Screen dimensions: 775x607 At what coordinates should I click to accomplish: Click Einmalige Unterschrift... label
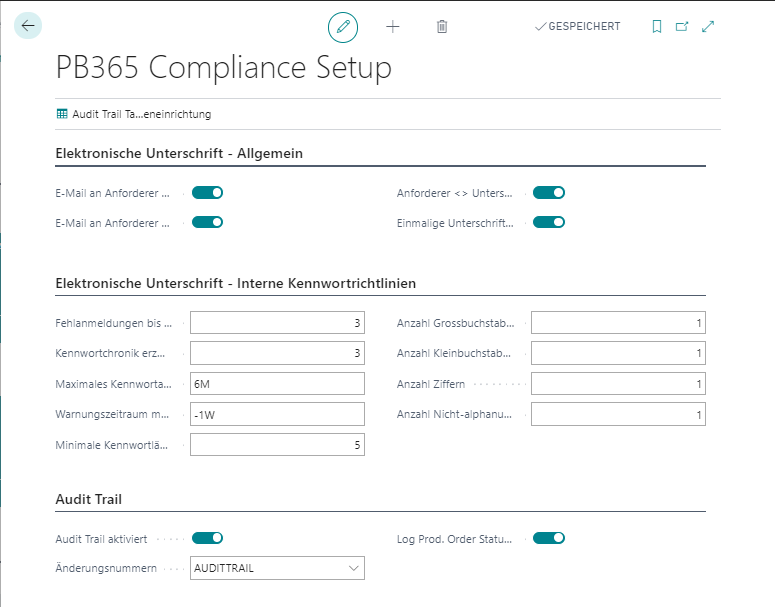pyautogui.click(x=455, y=223)
